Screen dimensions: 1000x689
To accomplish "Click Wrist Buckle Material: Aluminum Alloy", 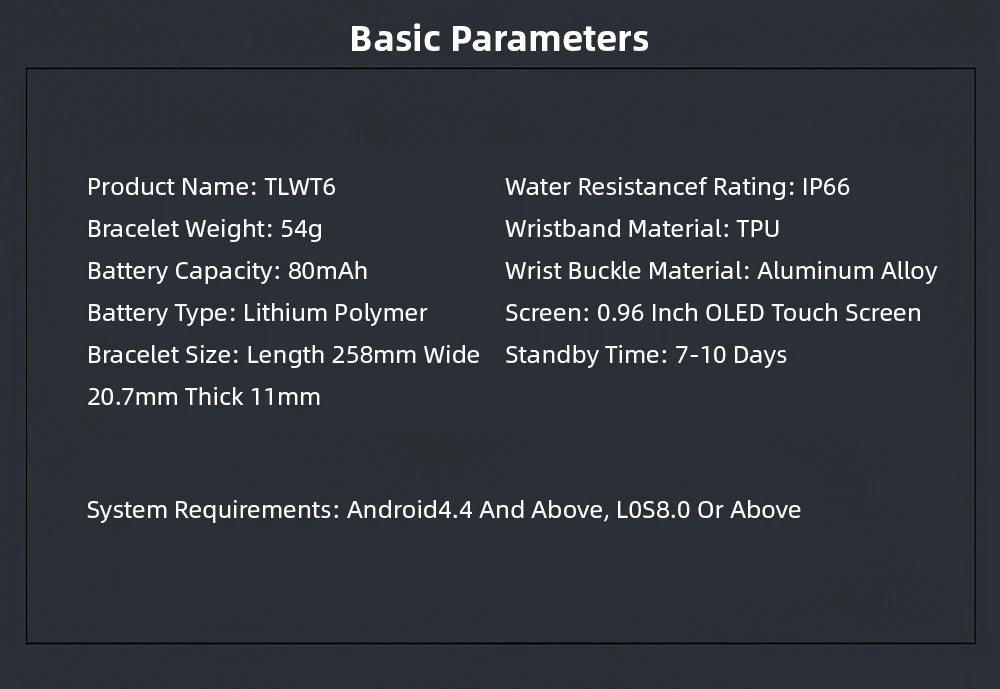I will 721,271.
